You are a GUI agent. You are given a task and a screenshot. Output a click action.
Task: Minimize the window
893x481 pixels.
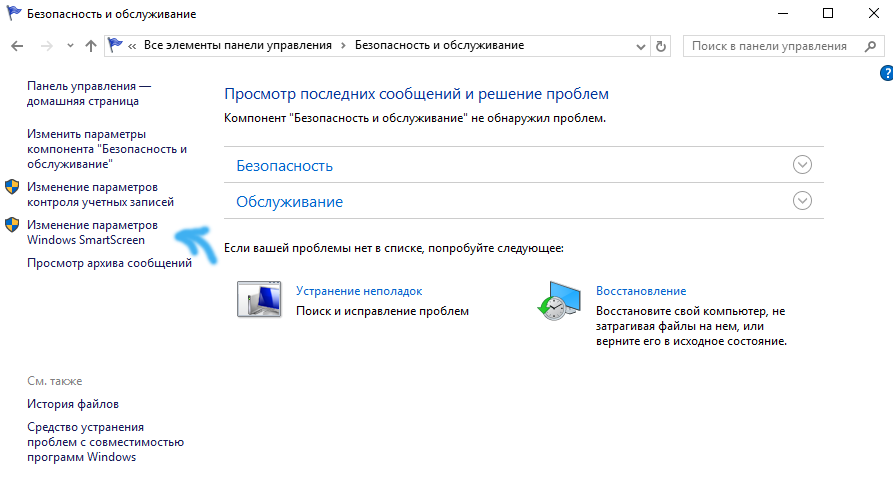pos(783,13)
